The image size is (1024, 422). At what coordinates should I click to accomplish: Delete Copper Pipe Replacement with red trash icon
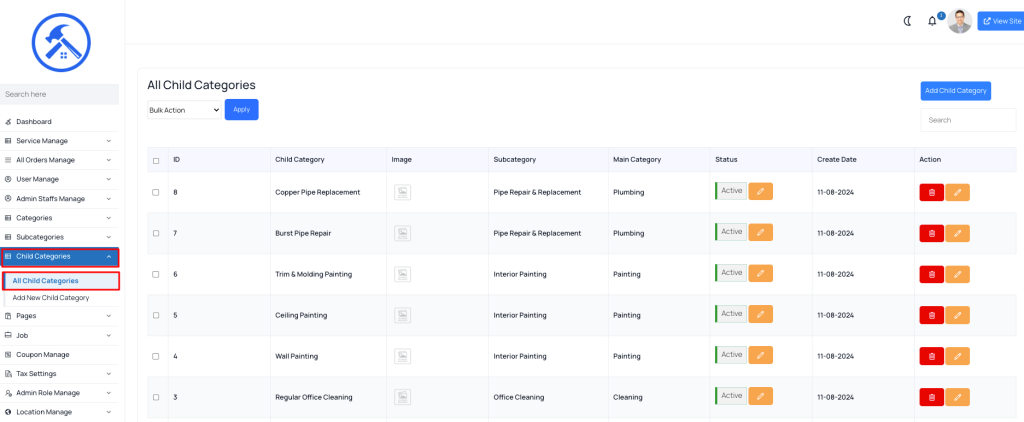coord(932,193)
